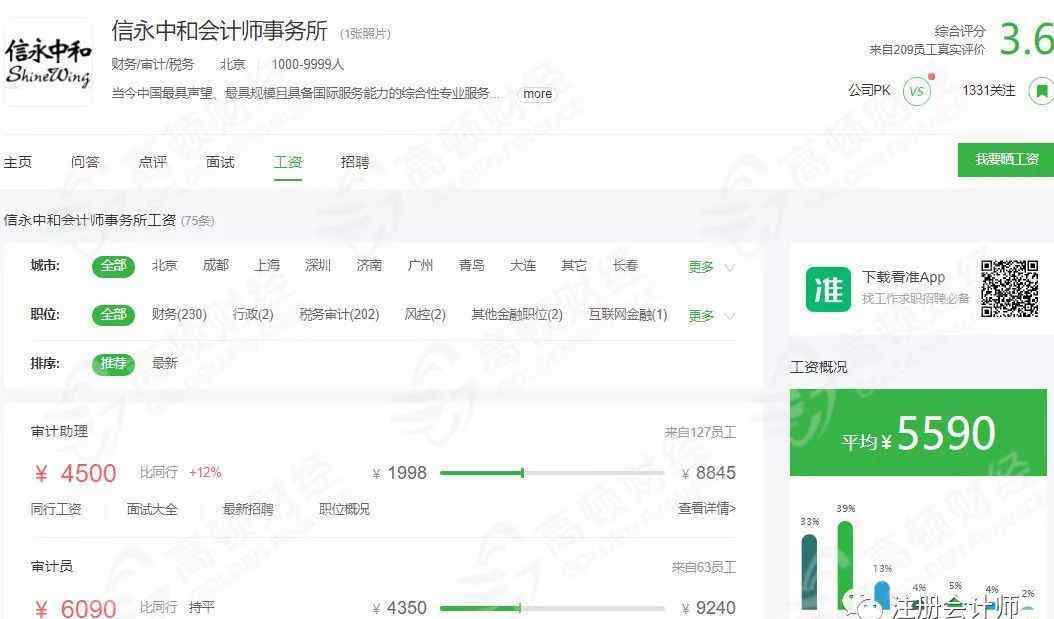Filter city by 北京
The height and width of the screenshot is (619, 1054).
[165, 265]
